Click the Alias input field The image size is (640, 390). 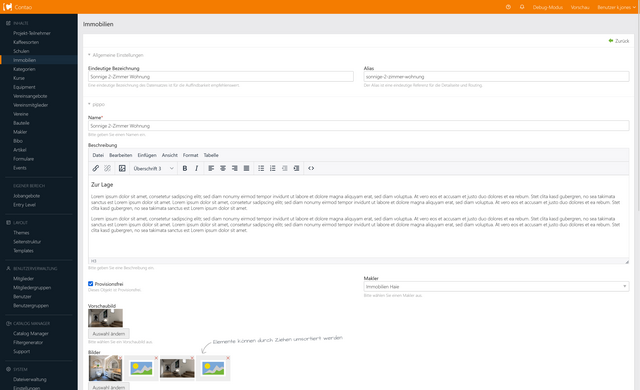coord(496,76)
